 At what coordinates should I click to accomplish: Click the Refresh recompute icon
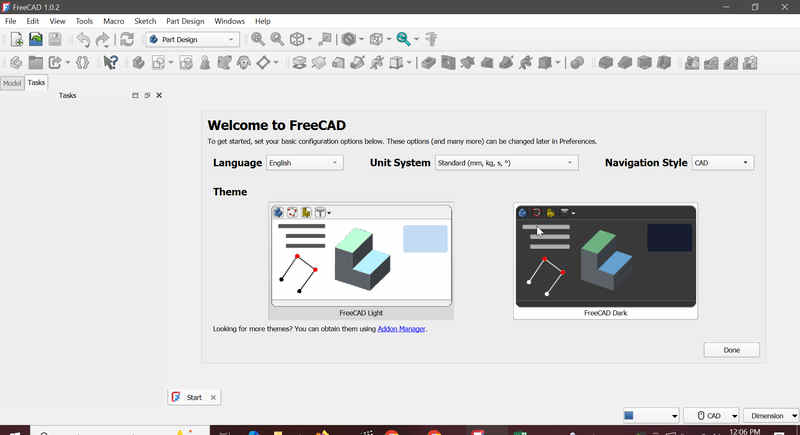[127, 39]
